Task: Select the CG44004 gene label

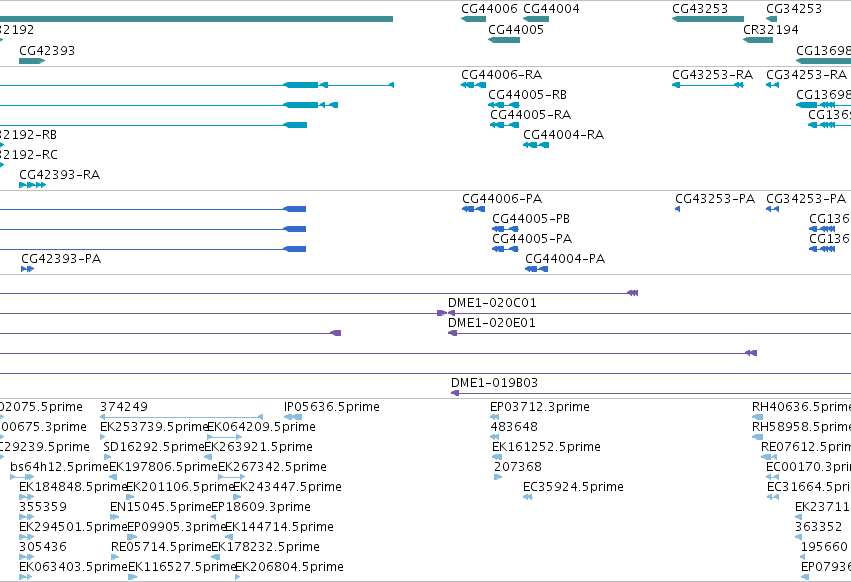Action: [551, 9]
